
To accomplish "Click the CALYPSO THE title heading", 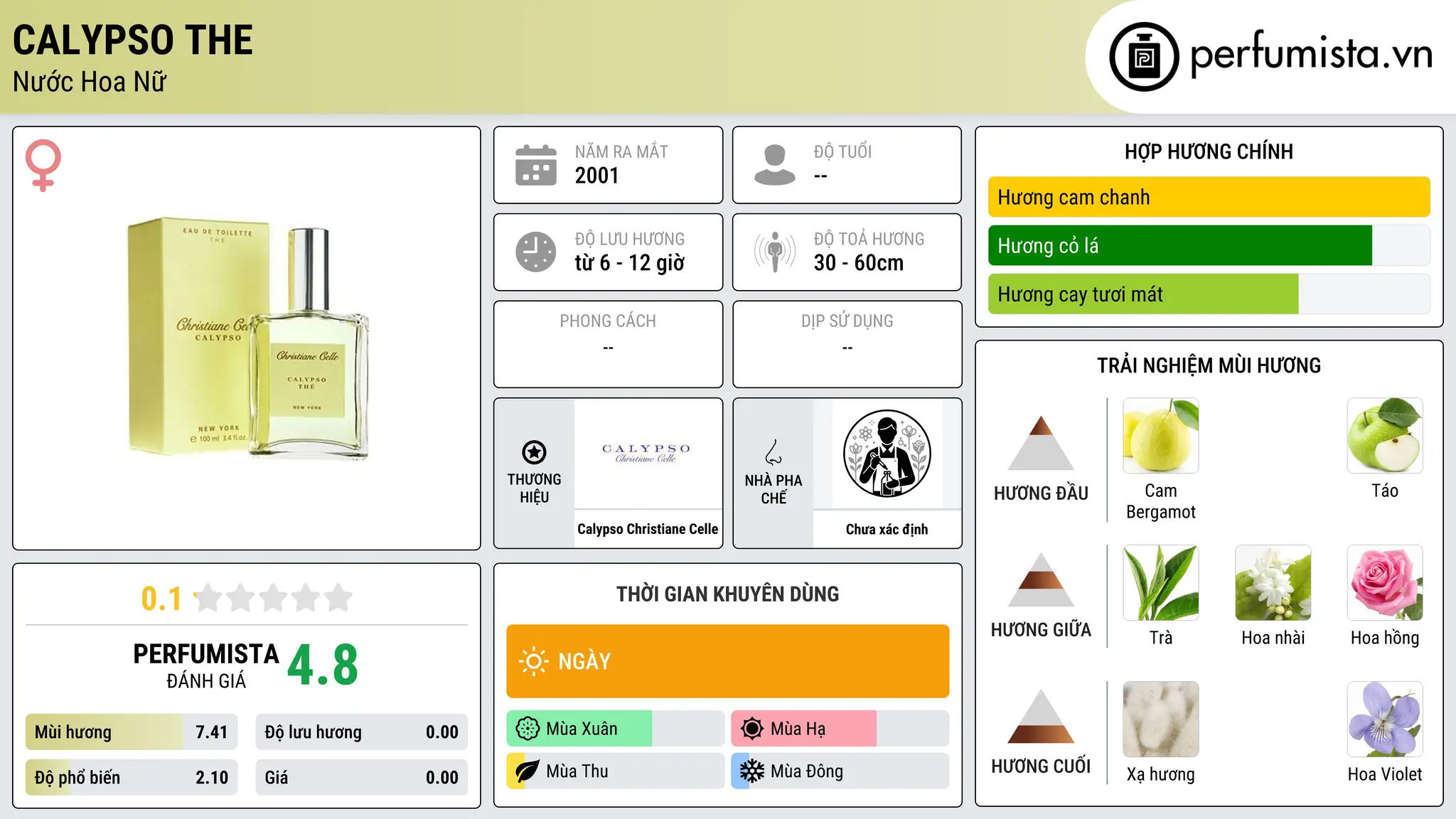I will [133, 40].
